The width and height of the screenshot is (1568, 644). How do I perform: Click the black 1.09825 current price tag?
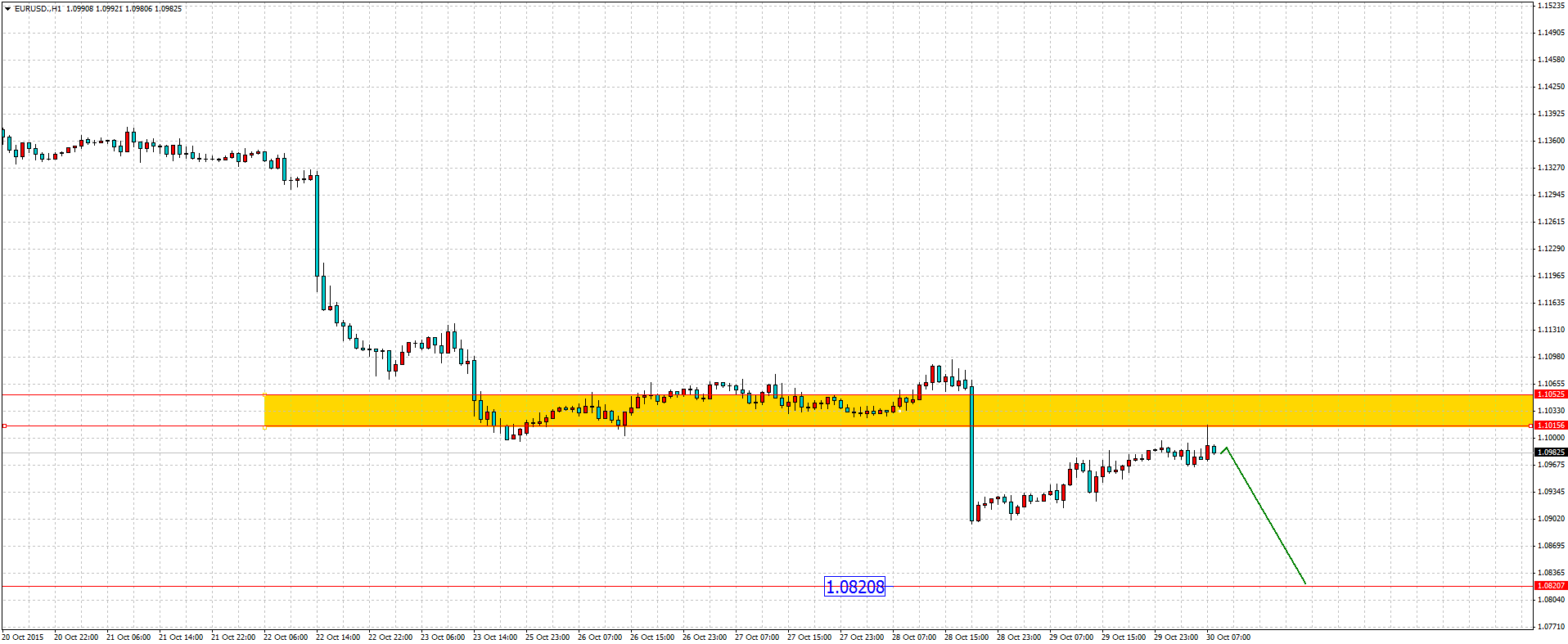1549,453
